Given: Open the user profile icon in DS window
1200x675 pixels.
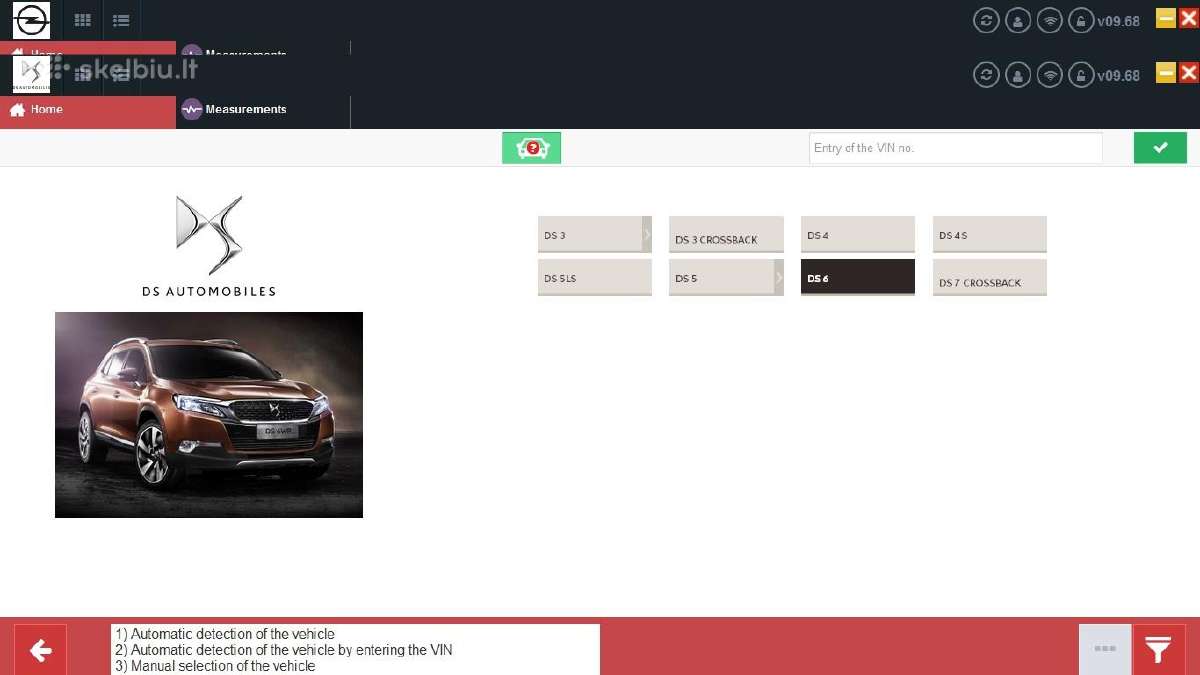Looking at the screenshot, I should point(1018,75).
